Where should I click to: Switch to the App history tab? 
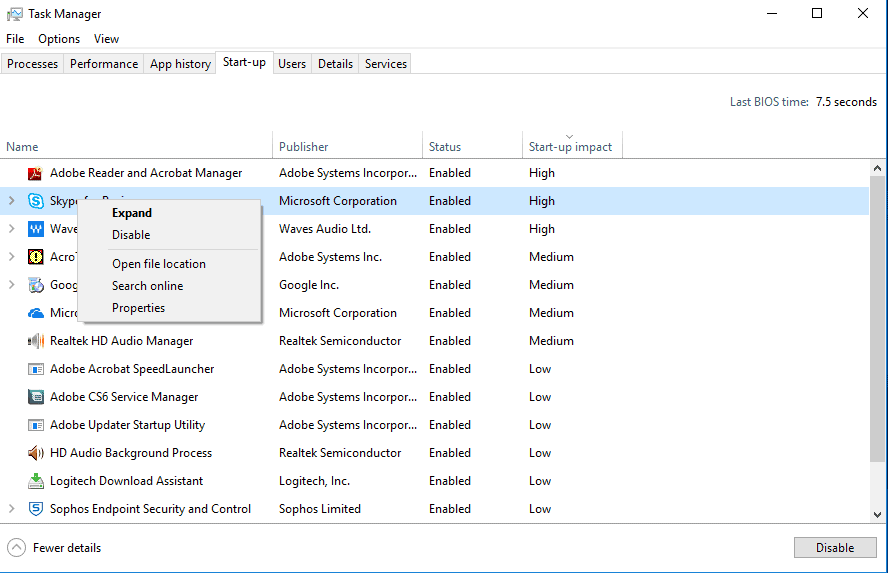180,64
